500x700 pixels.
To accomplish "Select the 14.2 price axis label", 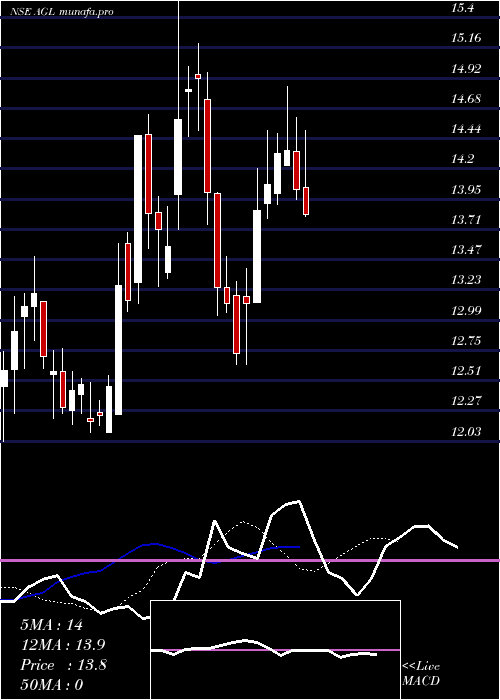I will point(462,159).
